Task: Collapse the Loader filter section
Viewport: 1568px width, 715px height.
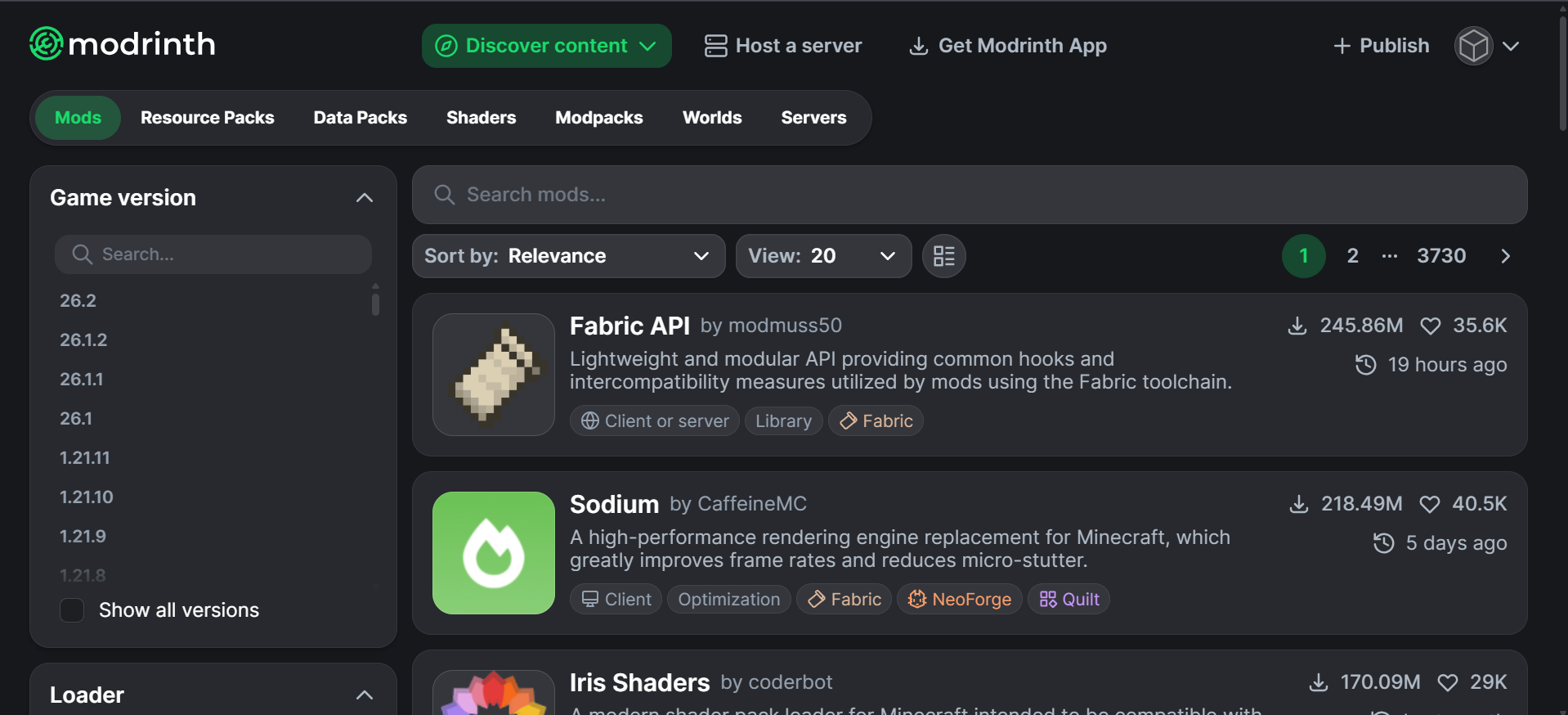Action: (365, 695)
